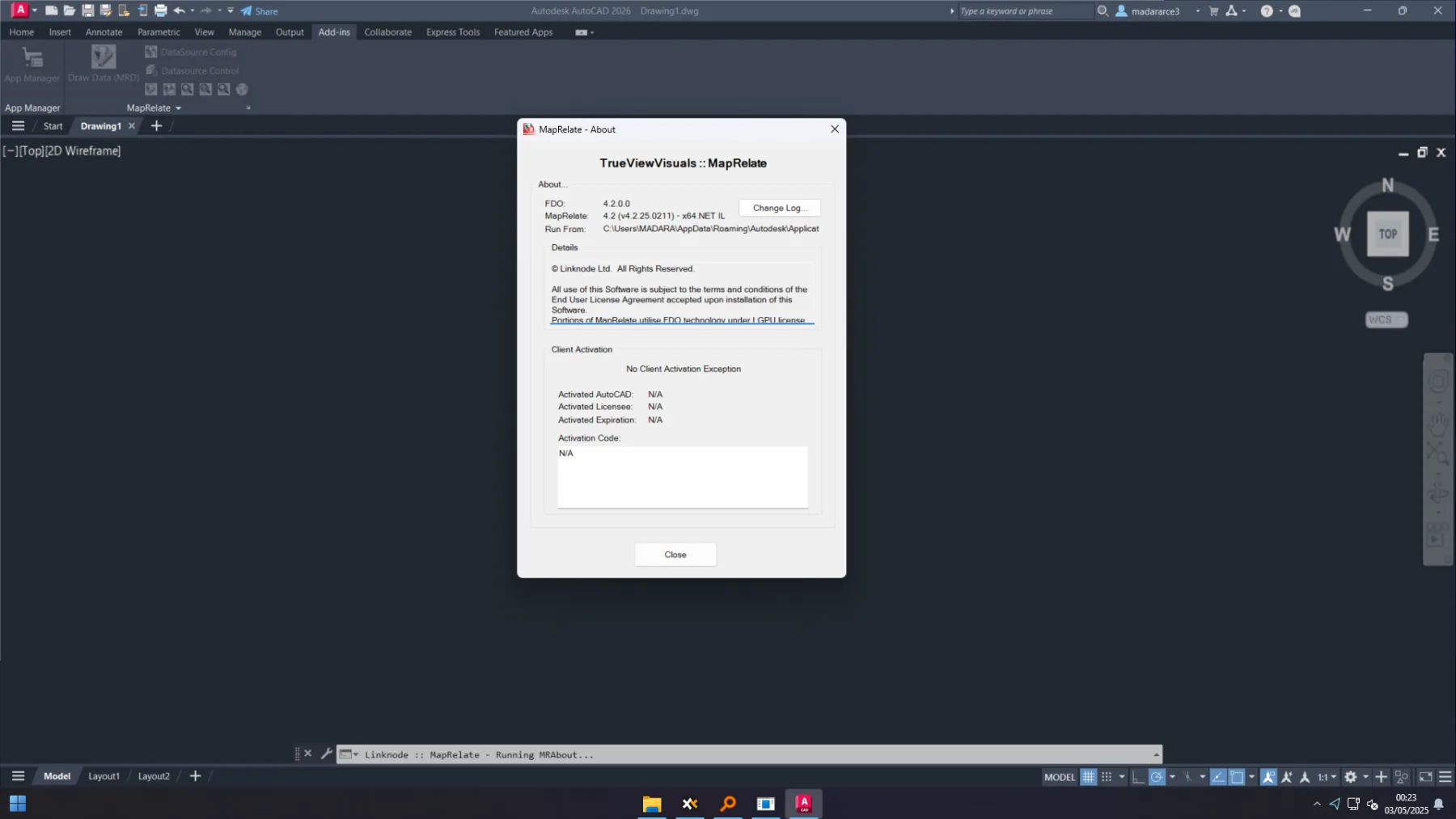Open the Home ribbon tab
This screenshot has height=819, width=1456.
(x=22, y=32)
